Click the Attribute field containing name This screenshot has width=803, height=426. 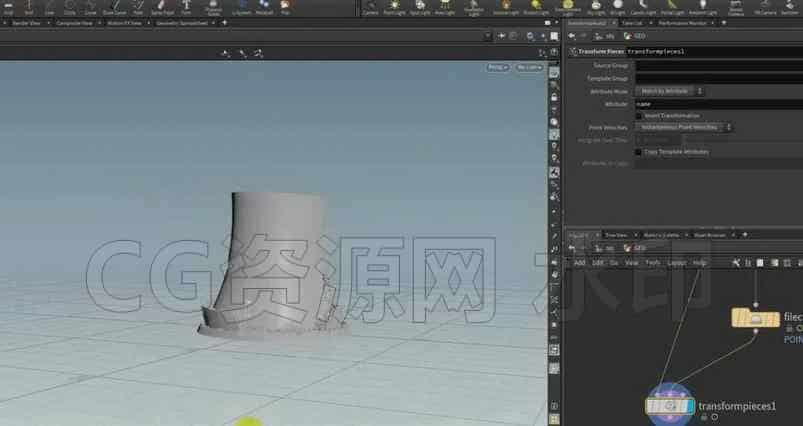pyautogui.click(x=719, y=104)
